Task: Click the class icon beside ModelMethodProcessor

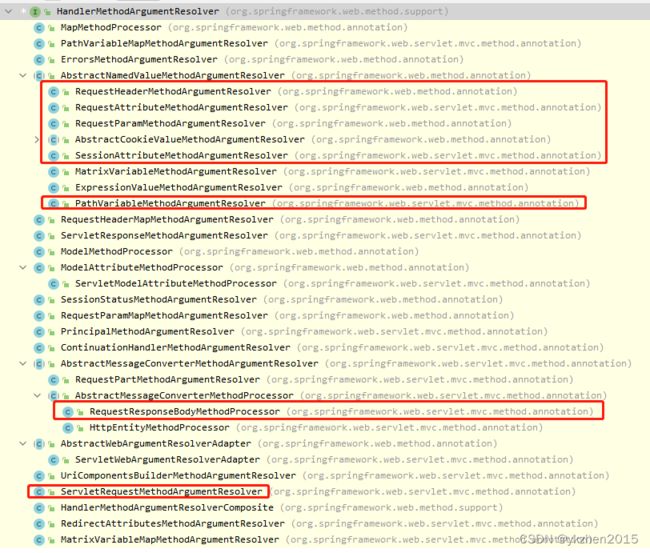Action: coord(39,252)
